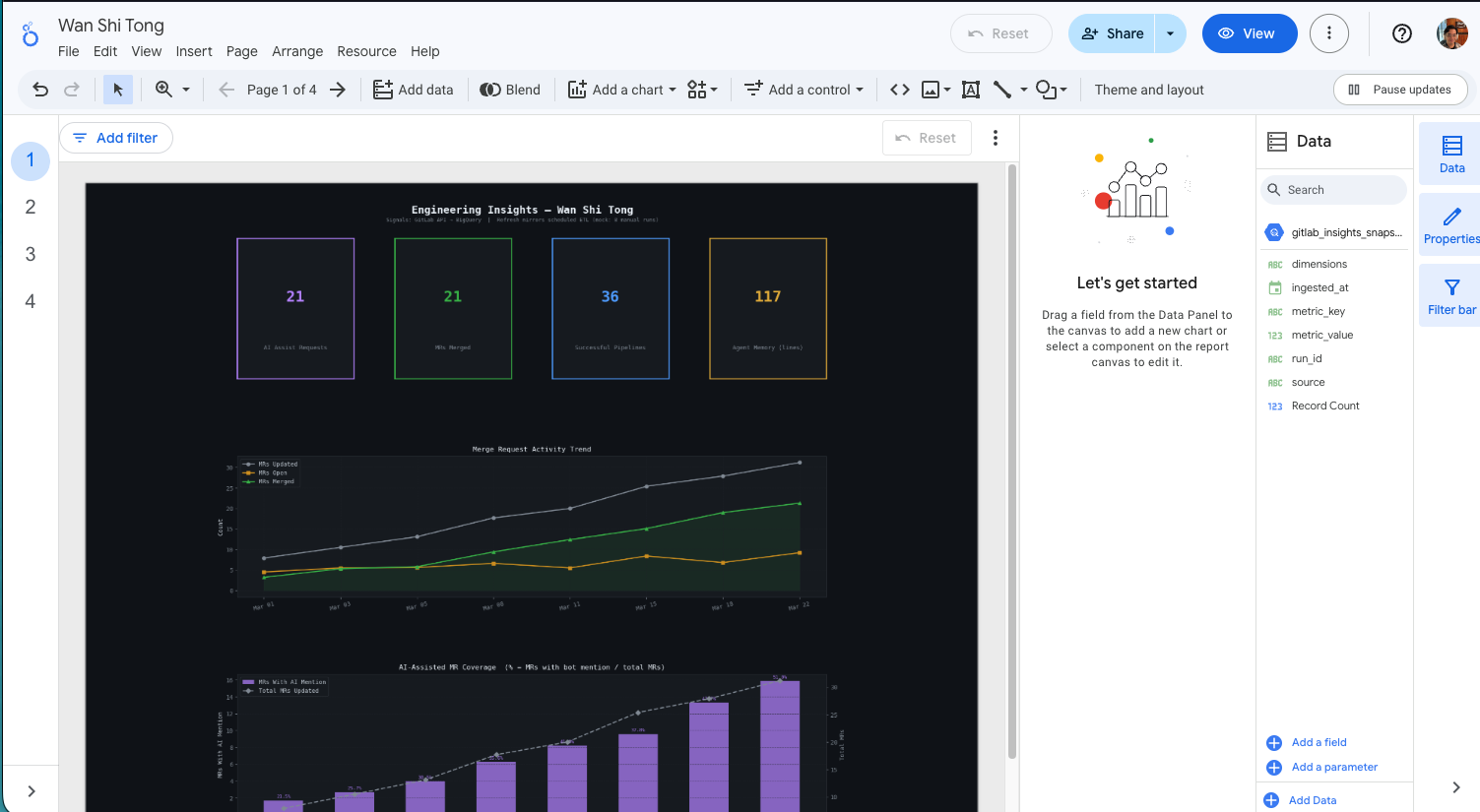This screenshot has width=1480, height=812.
Task: Undo the last action
Action: point(40,90)
